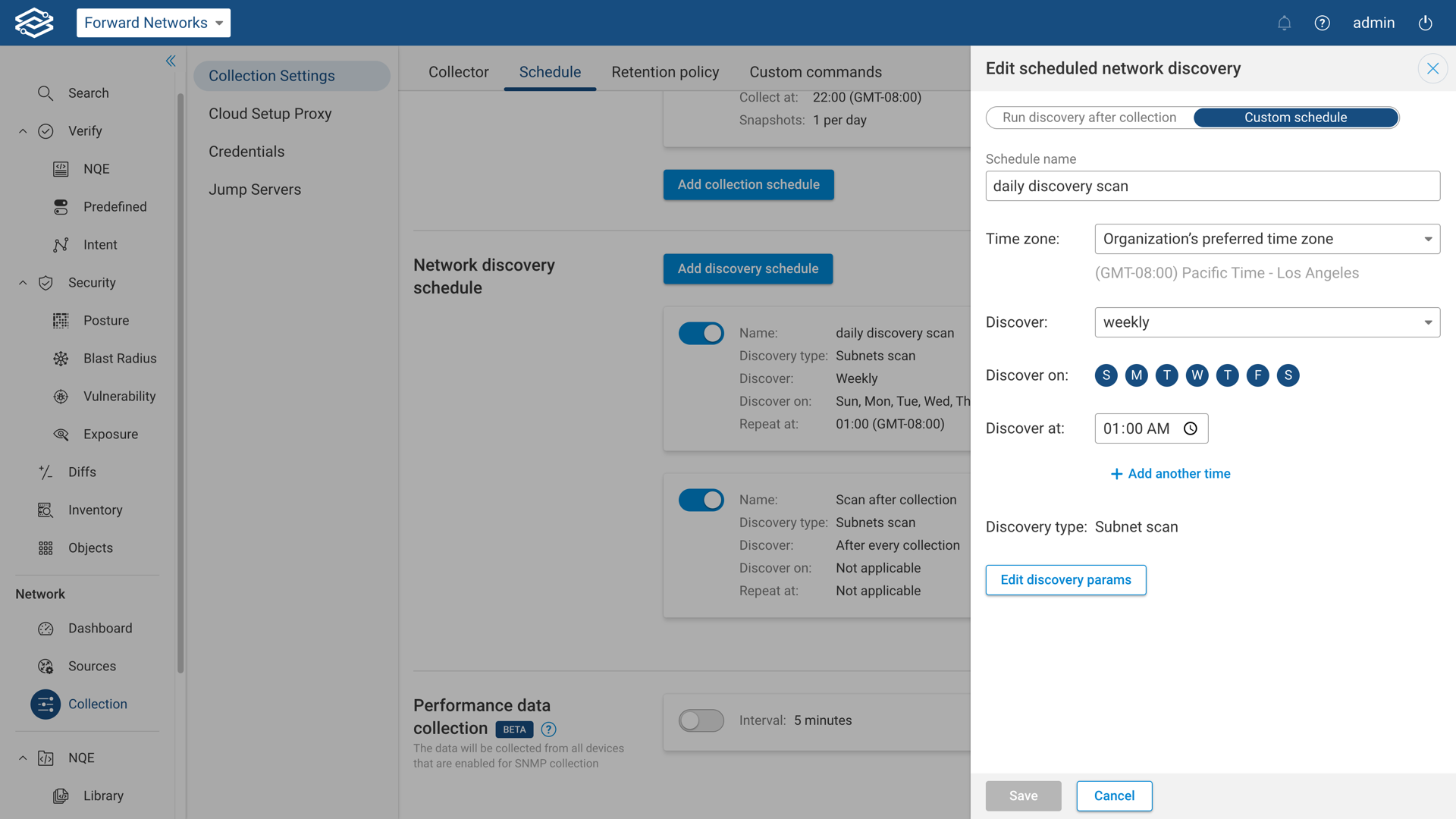The height and width of the screenshot is (819, 1456).
Task: Open the help question mark icon
Action: 1322,23
